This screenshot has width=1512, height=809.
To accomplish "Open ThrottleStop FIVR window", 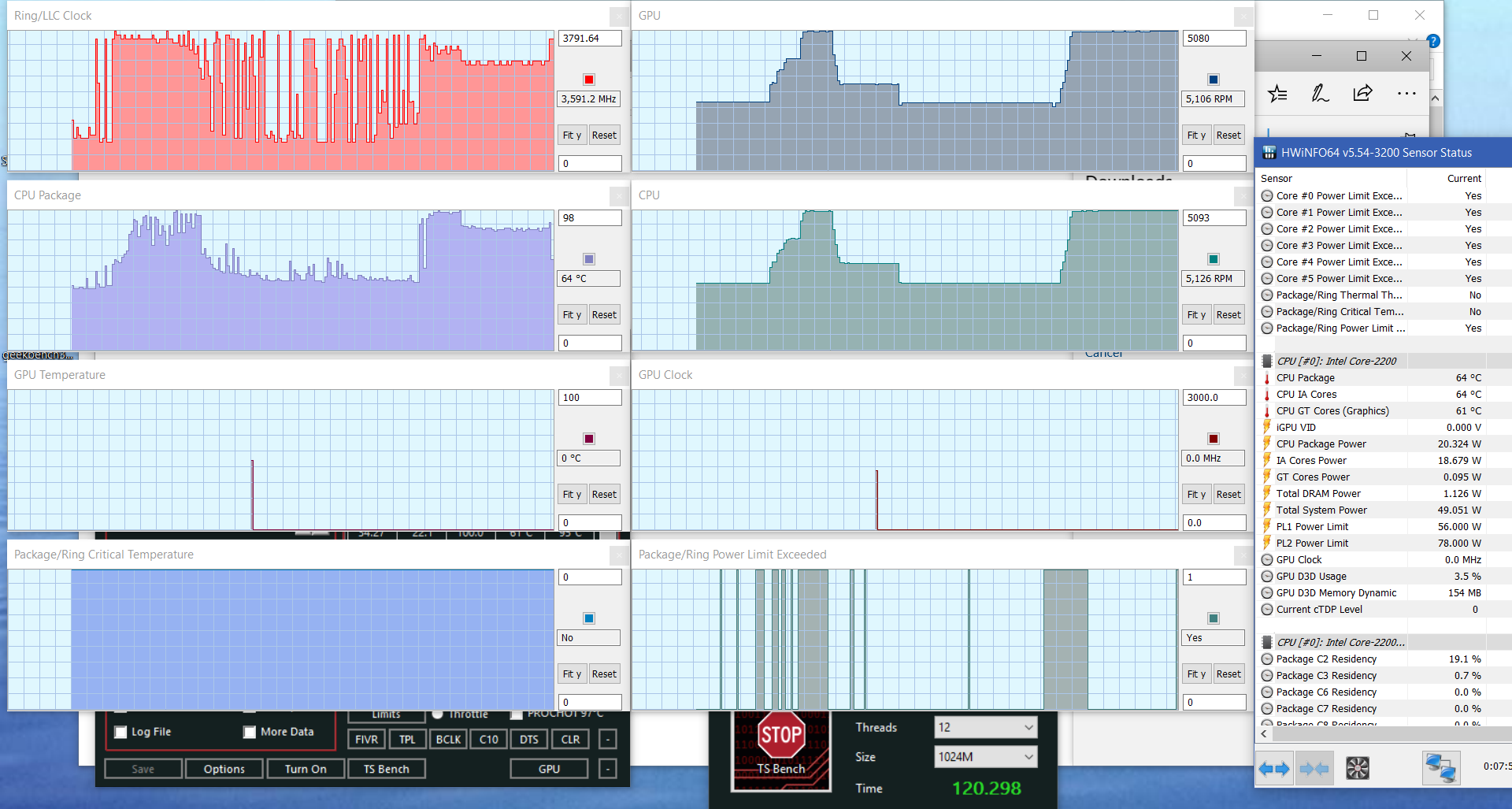I will (x=366, y=740).
